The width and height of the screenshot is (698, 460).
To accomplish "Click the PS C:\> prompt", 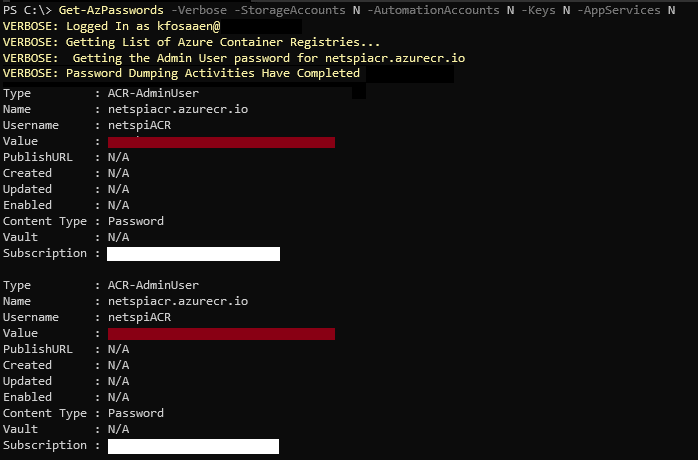I will (x=28, y=10).
